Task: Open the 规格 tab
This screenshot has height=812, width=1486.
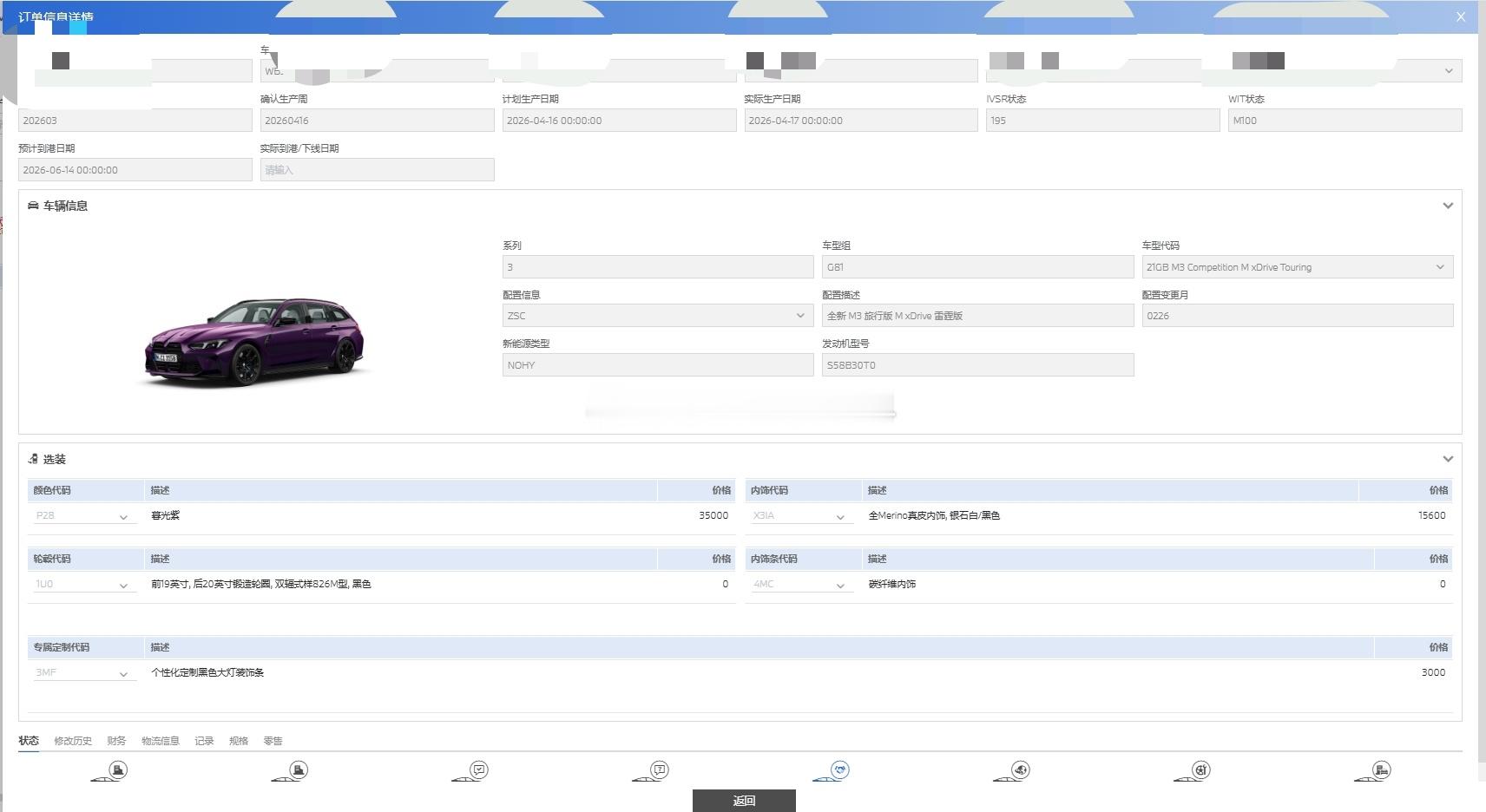Action: click(x=239, y=741)
